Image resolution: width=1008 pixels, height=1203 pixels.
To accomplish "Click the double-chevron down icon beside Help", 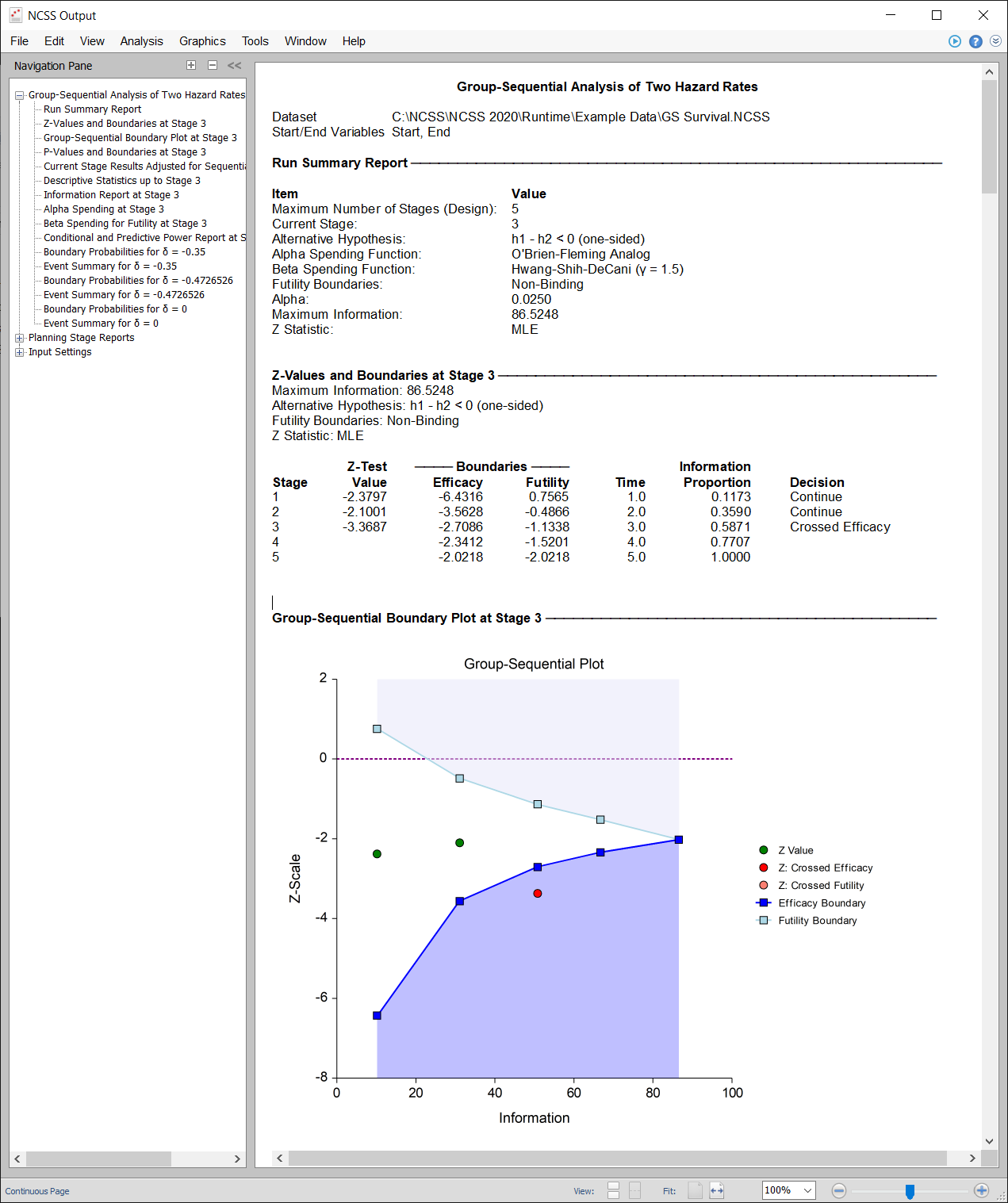I will click(995, 41).
